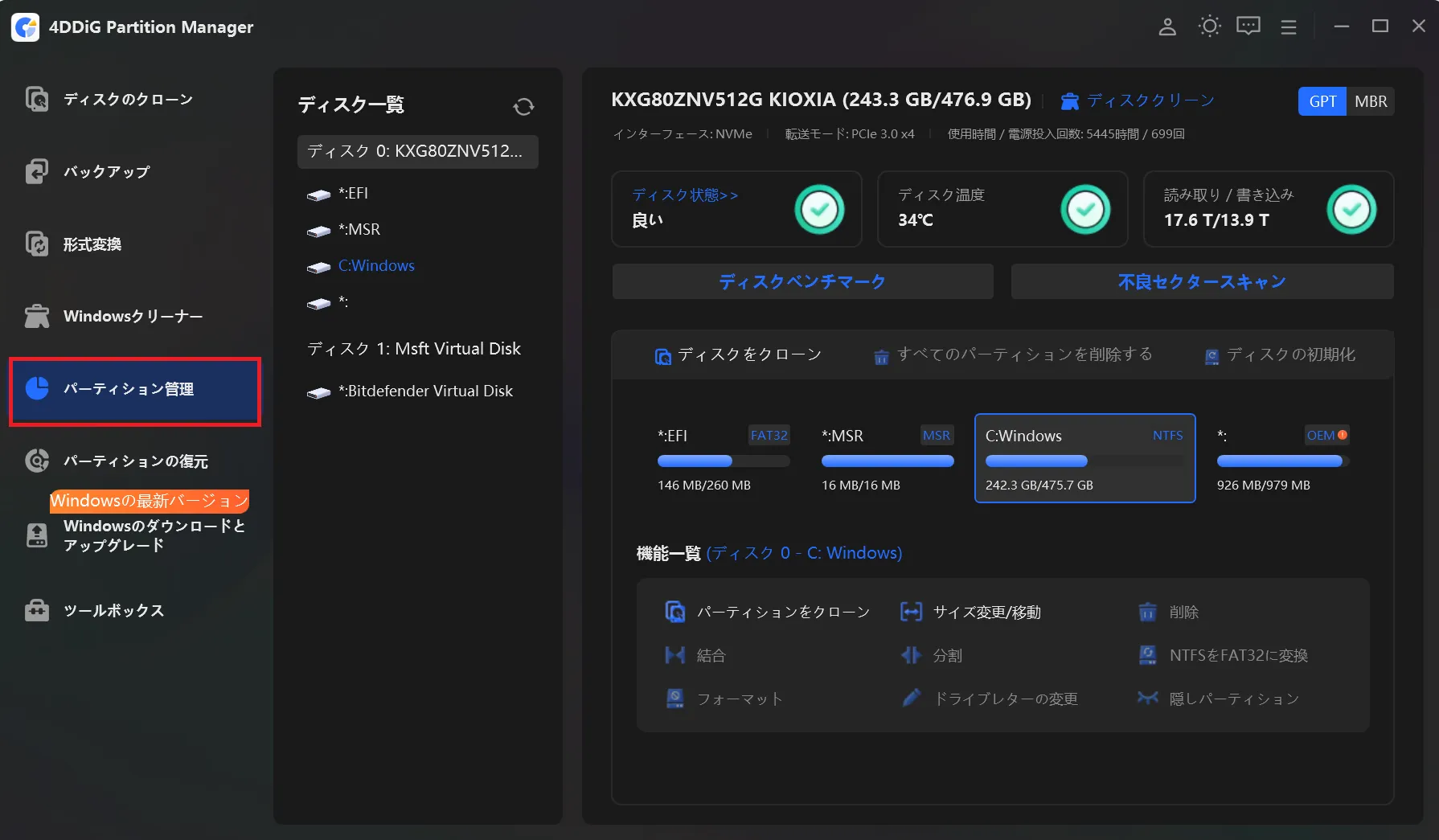
Task: Switch to GPT partition style
Action: (1322, 101)
